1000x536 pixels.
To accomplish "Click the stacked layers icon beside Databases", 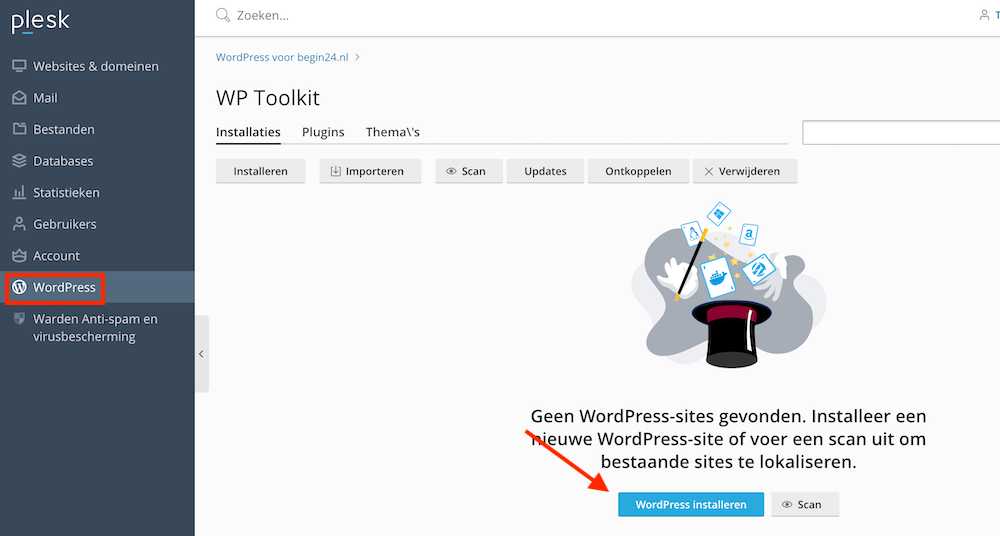I will click(x=19, y=161).
